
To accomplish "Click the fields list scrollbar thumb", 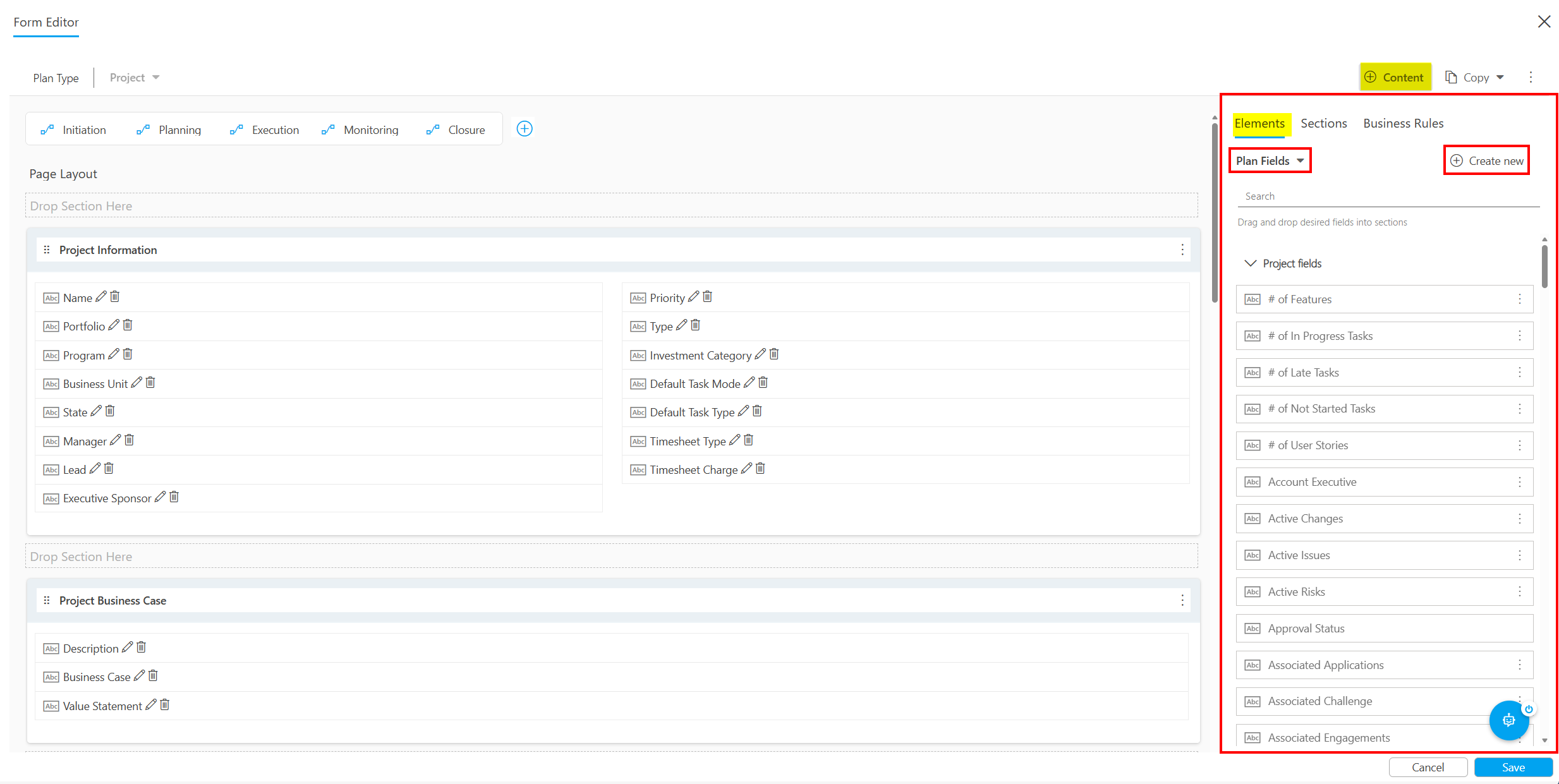I will [1544, 266].
